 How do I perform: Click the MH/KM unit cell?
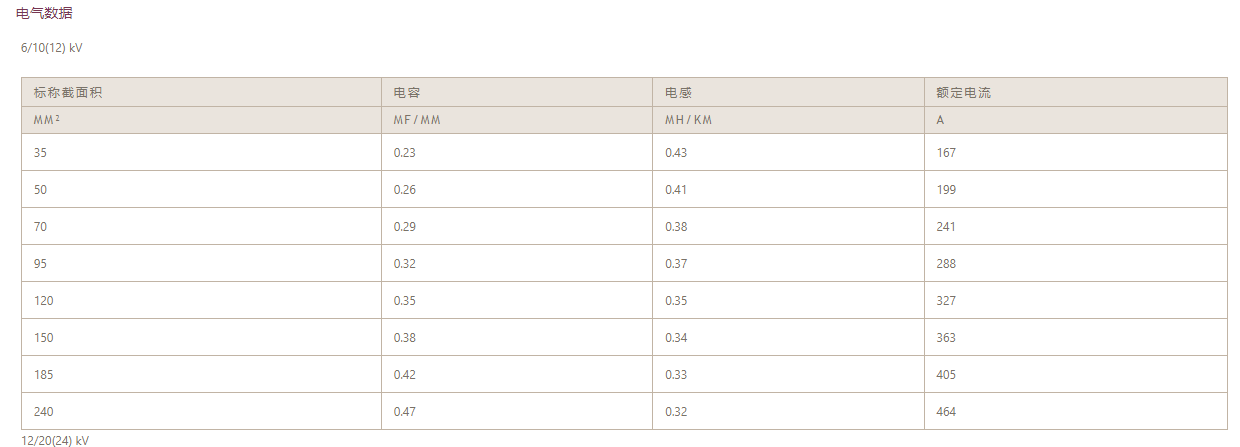tap(688, 120)
